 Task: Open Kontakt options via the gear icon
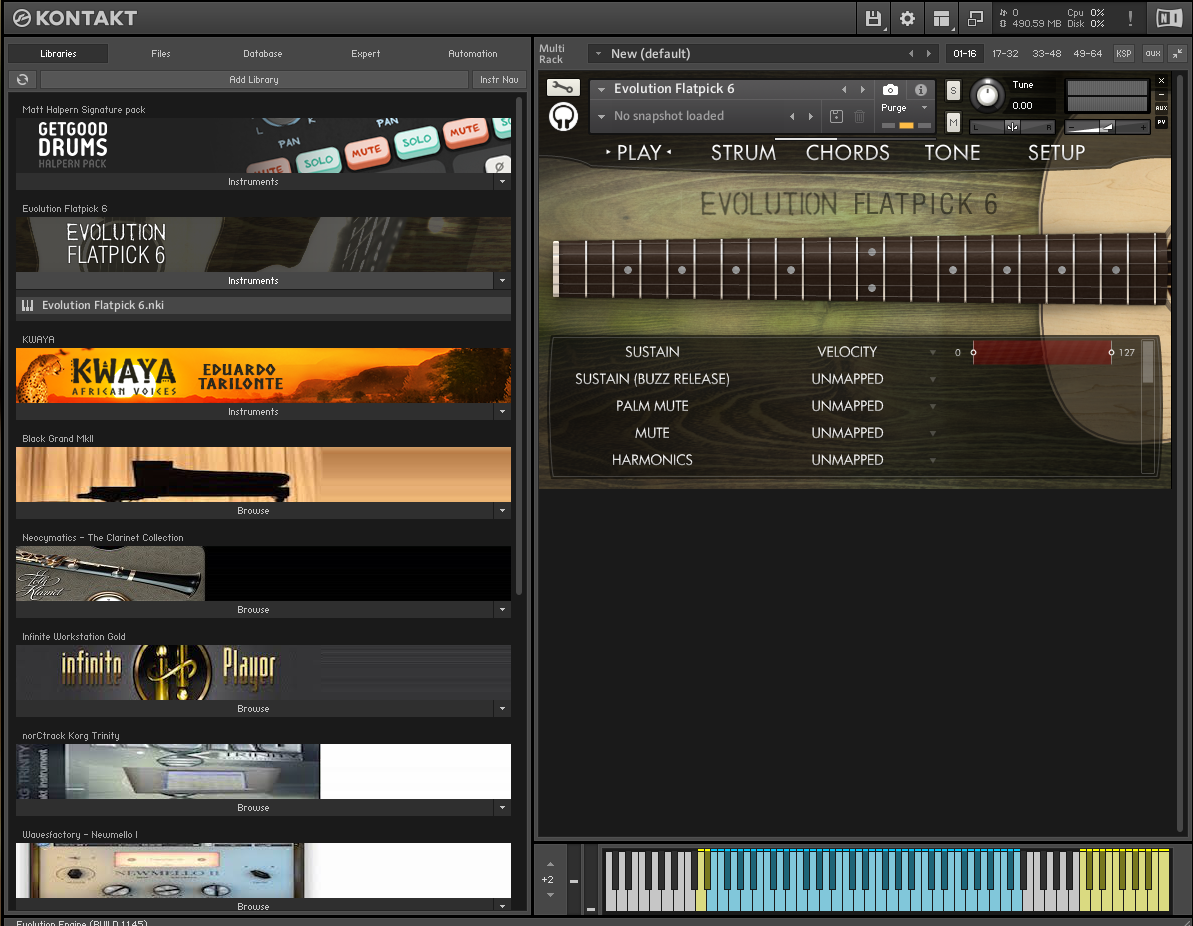[907, 18]
